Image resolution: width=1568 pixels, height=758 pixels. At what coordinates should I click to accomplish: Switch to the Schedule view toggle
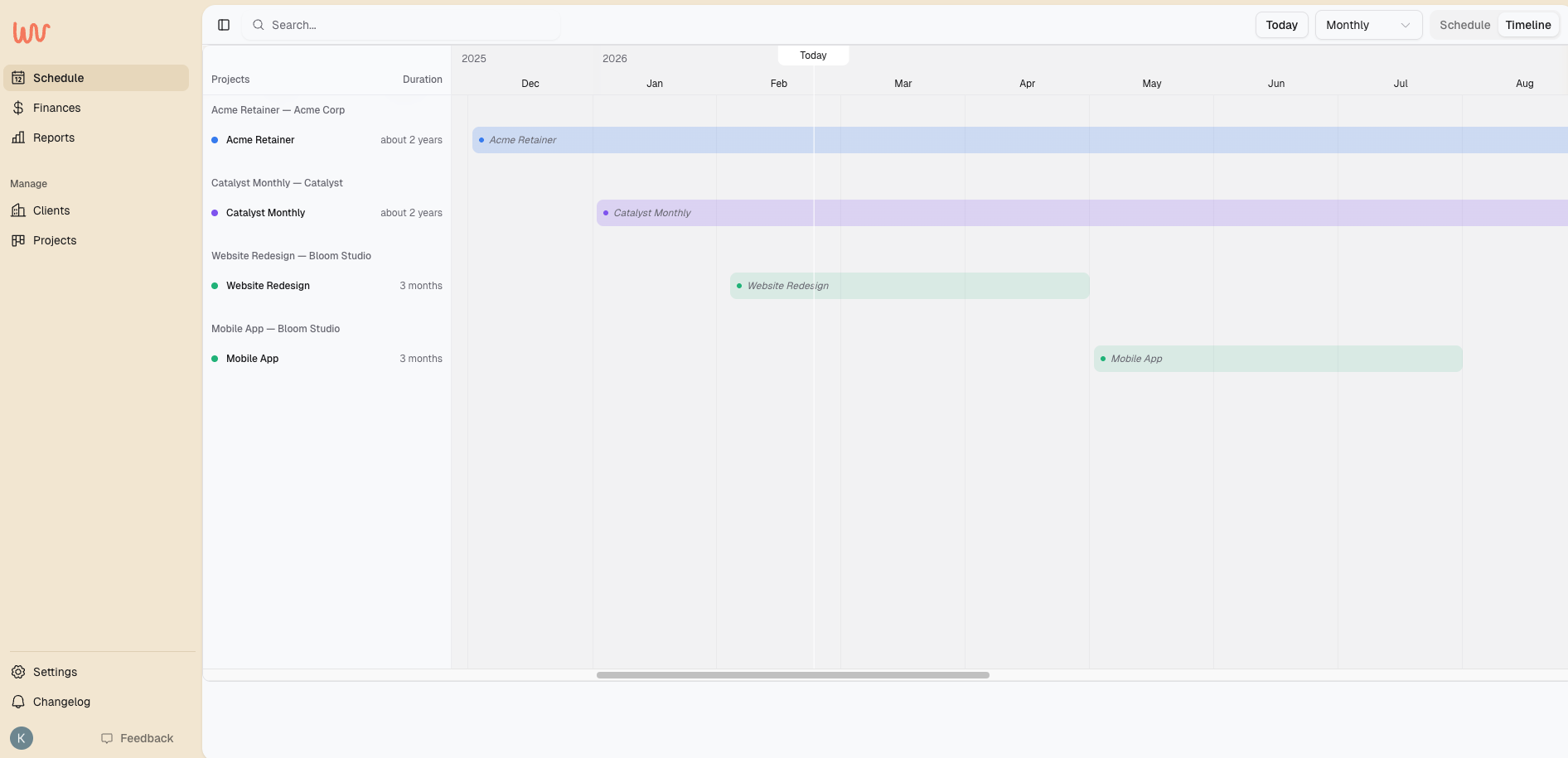coord(1464,25)
